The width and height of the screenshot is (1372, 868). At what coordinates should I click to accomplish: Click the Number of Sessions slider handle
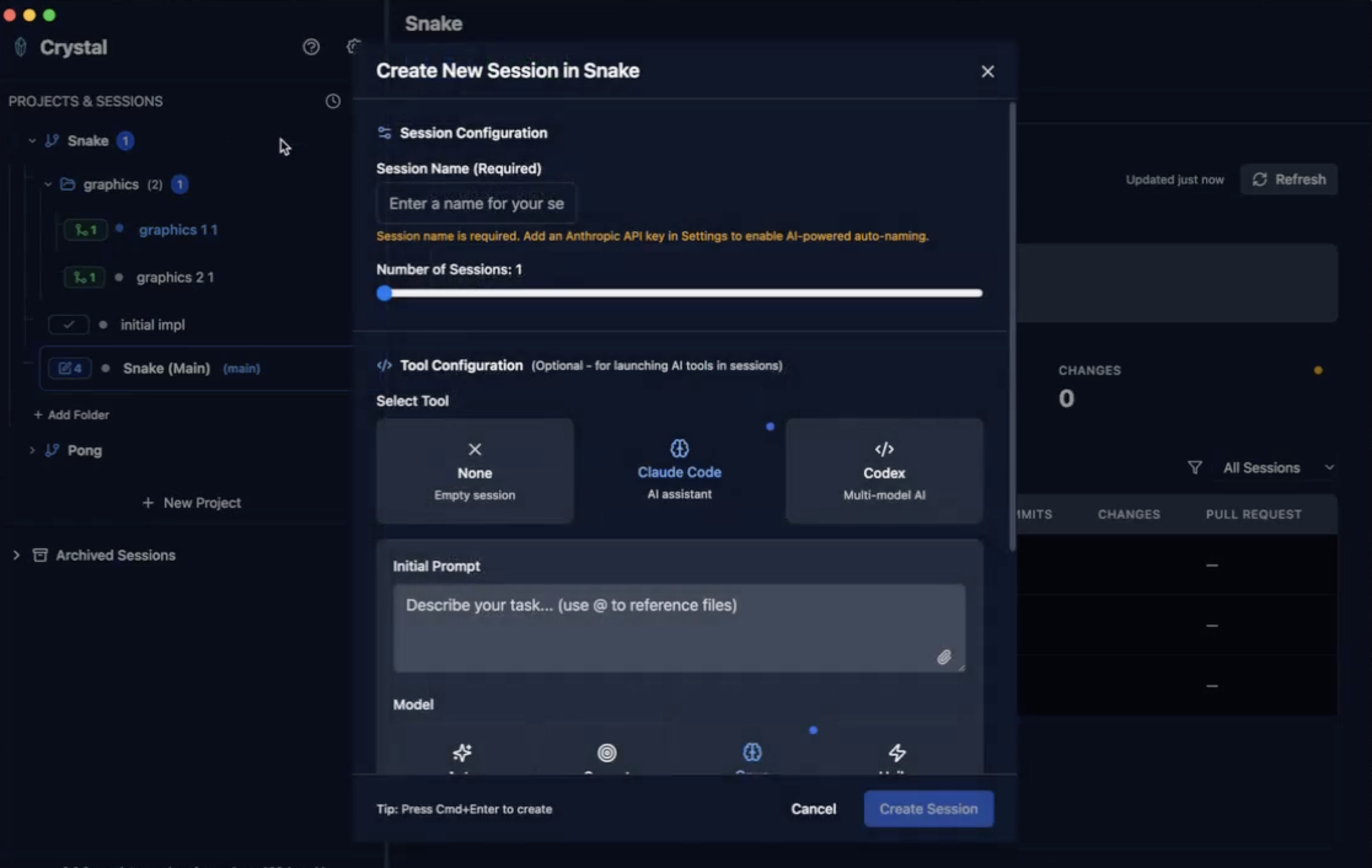[x=384, y=293]
